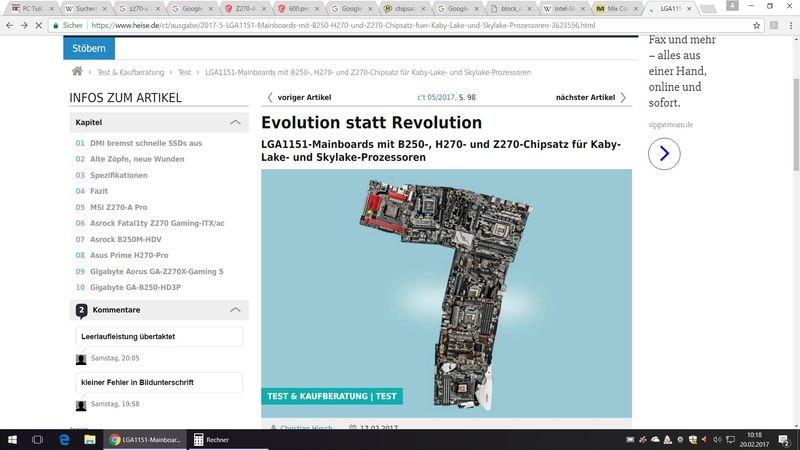Click browser forward arrow
This screenshot has width=800, height=450.
tap(24, 25)
